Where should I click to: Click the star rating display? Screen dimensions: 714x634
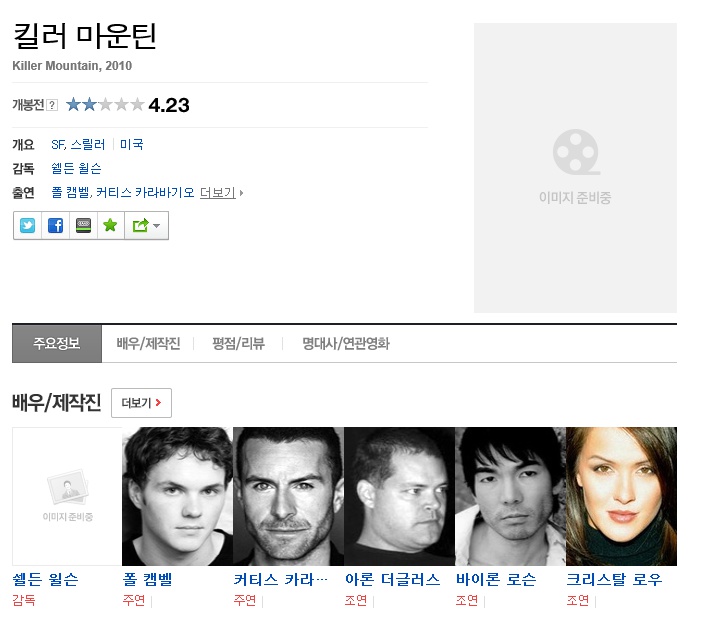104,105
